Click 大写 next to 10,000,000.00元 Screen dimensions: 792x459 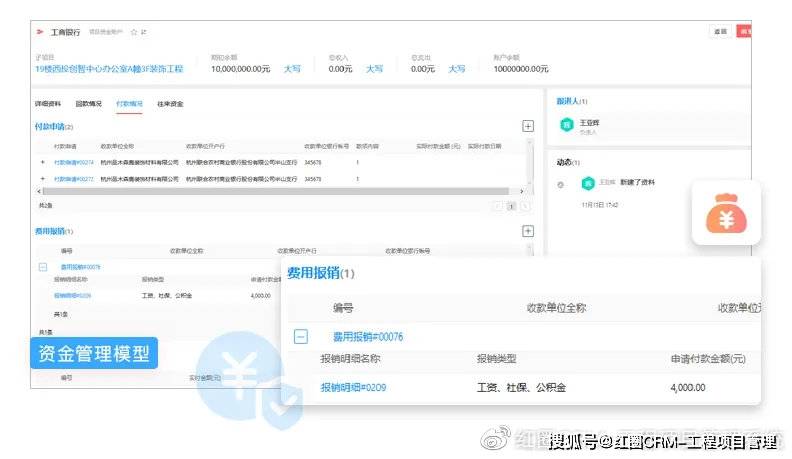coord(292,69)
